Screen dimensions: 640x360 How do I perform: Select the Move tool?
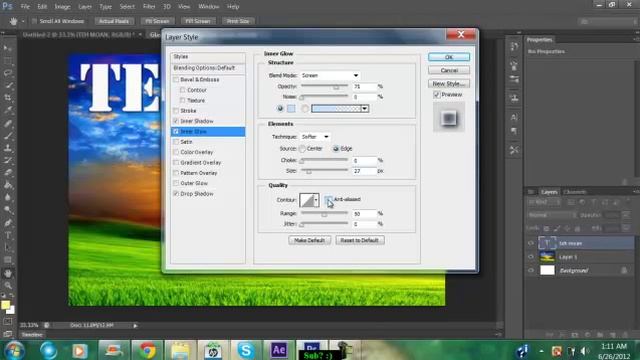coord(8,48)
